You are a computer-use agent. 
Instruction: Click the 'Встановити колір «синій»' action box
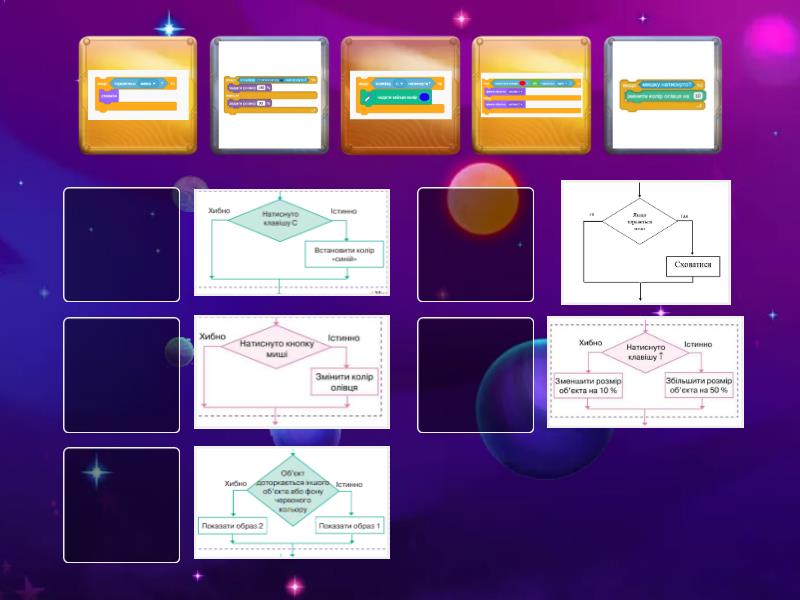[x=343, y=254]
